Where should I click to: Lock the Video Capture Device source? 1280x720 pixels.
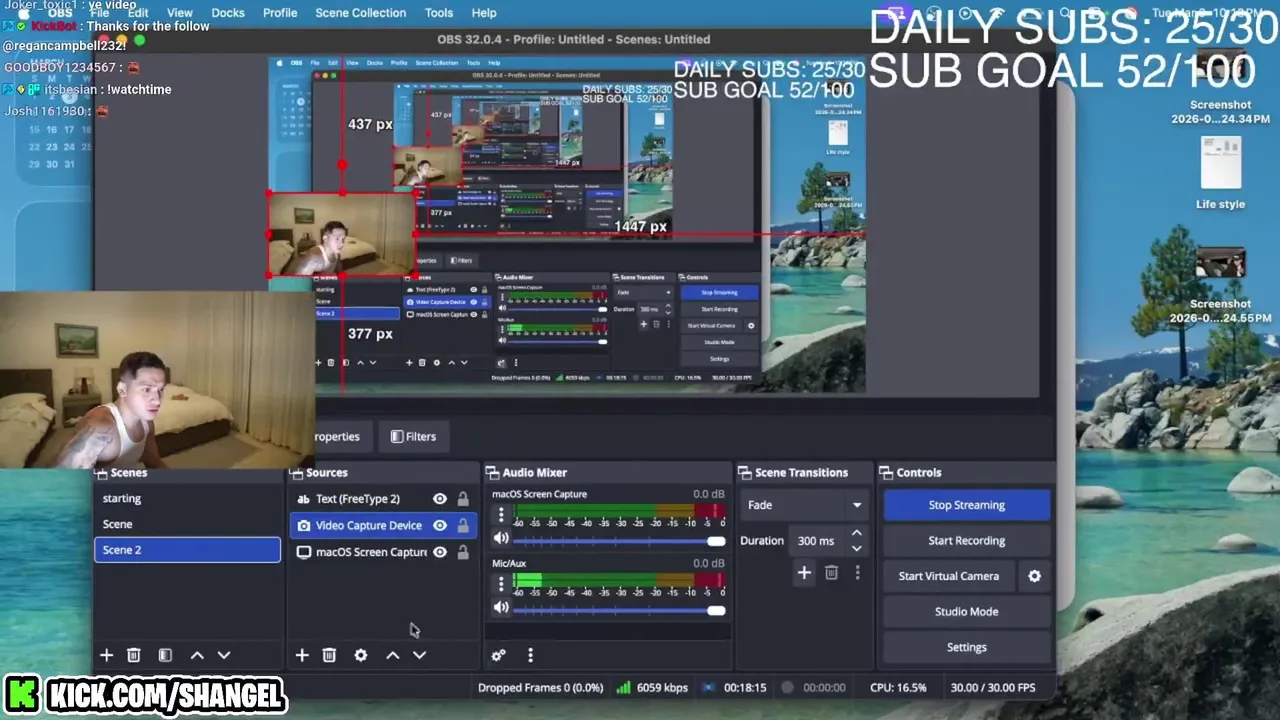coord(463,525)
